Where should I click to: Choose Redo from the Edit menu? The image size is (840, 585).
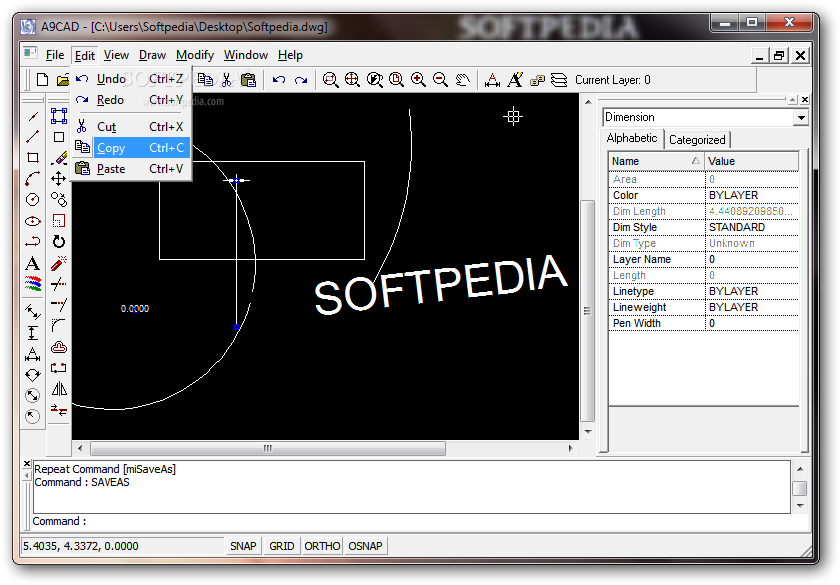(131, 100)
